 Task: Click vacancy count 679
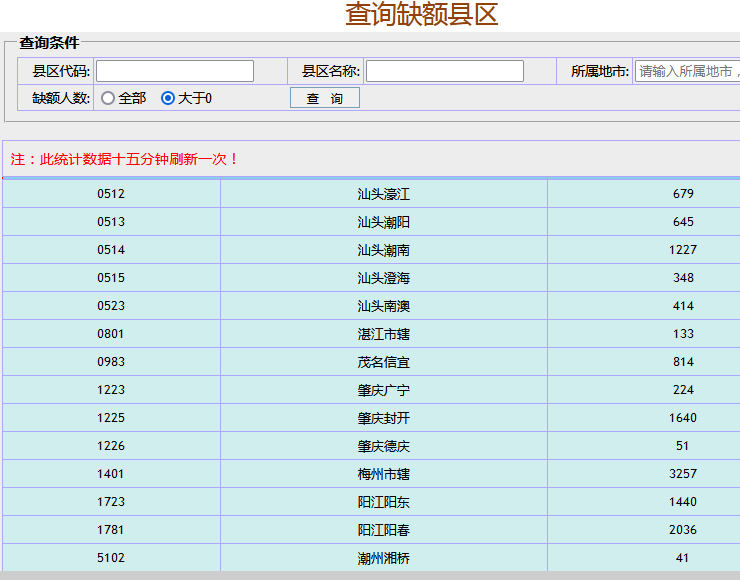pos(683,194)
